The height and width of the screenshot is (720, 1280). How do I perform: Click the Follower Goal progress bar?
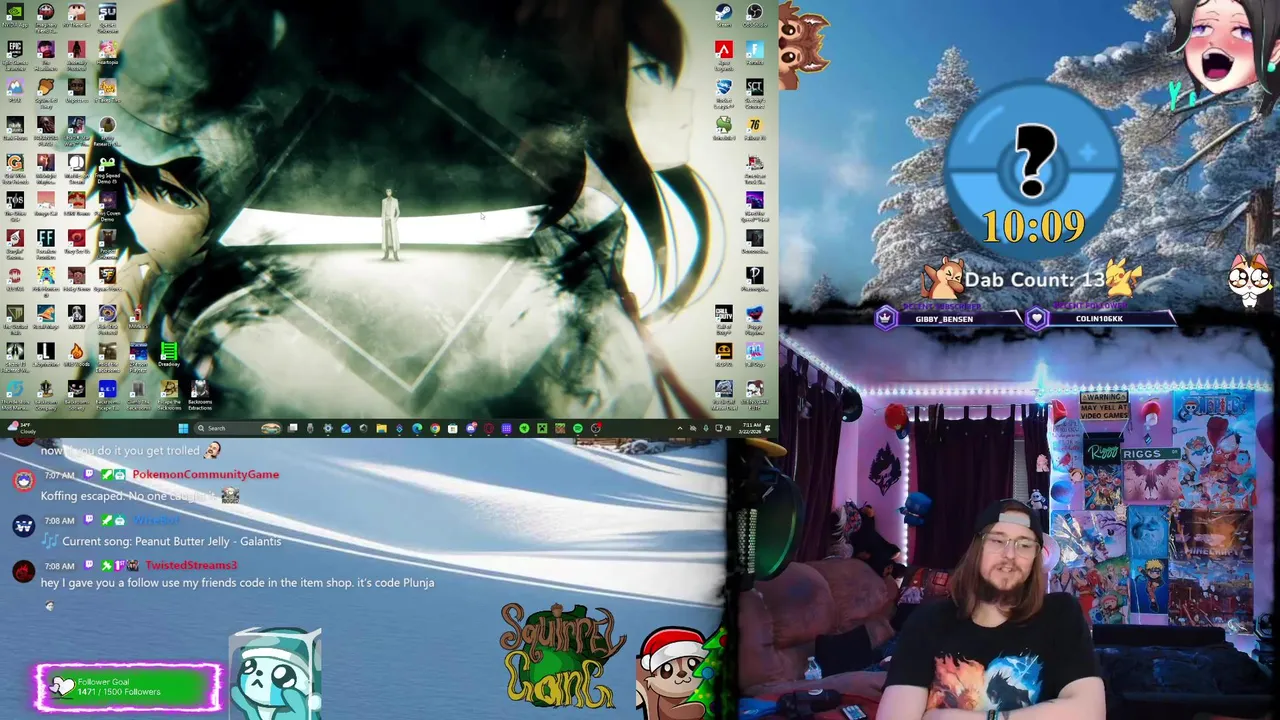[x=129, y=687]
